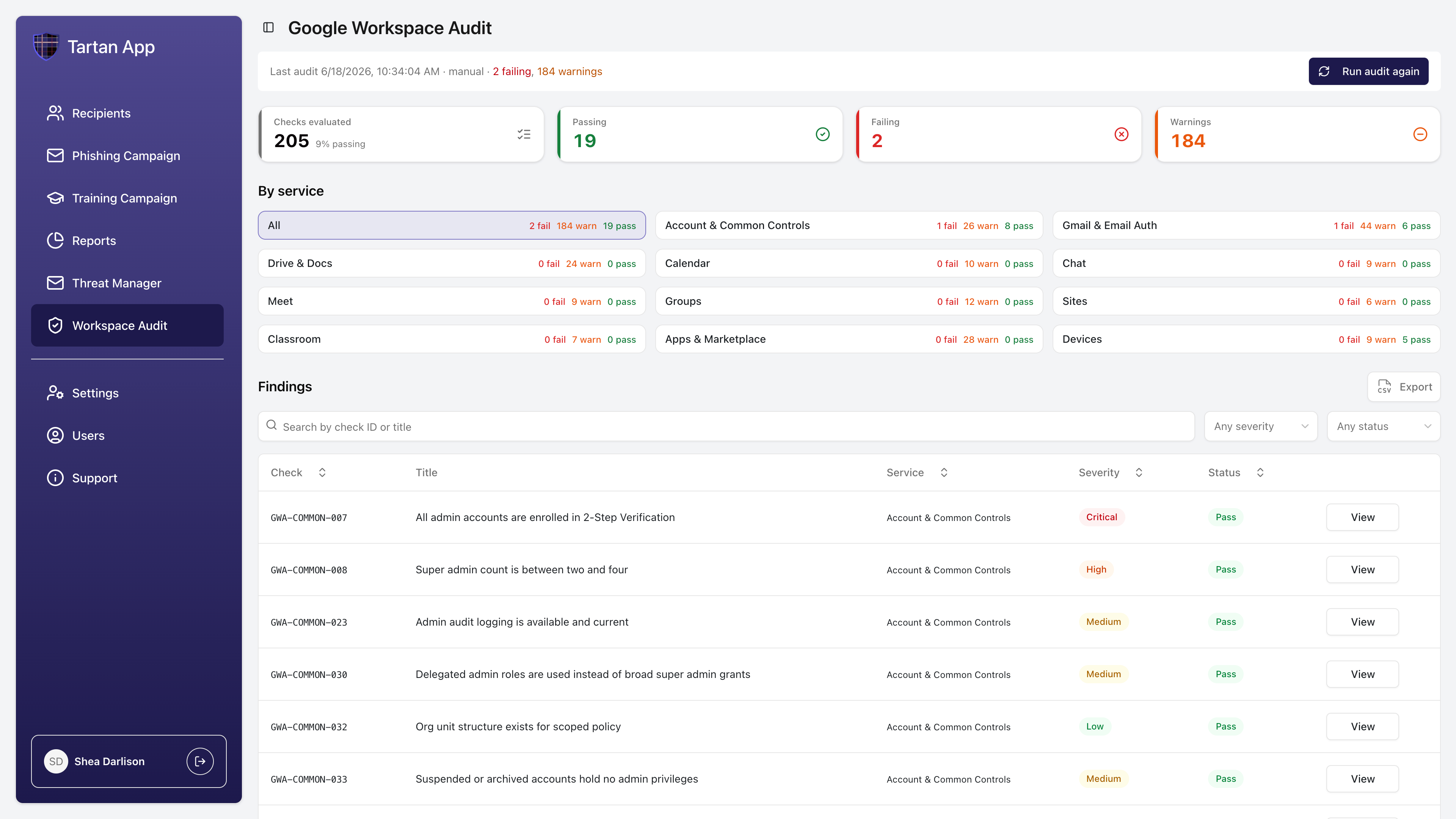This screenshot has width=1456, height=819.
Task: Click the orange minus icon in Warnings card
Action: 1420,134
